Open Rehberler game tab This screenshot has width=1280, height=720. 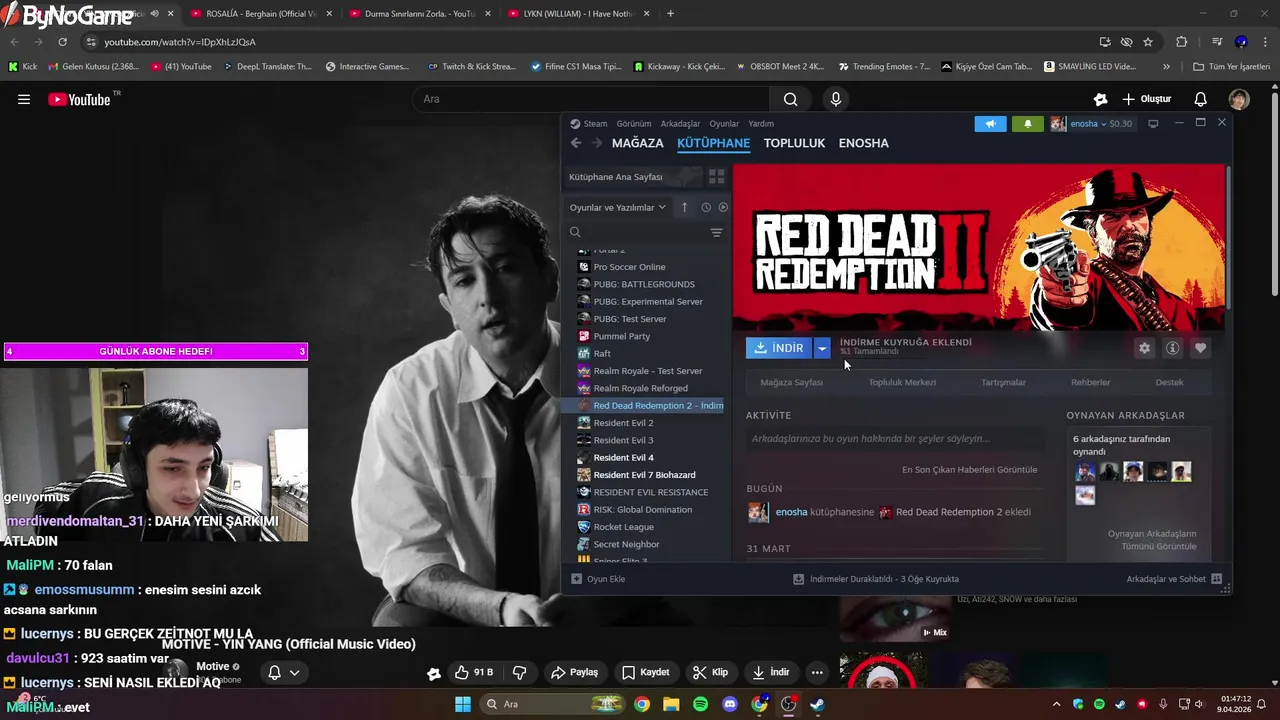(1090, 382)
